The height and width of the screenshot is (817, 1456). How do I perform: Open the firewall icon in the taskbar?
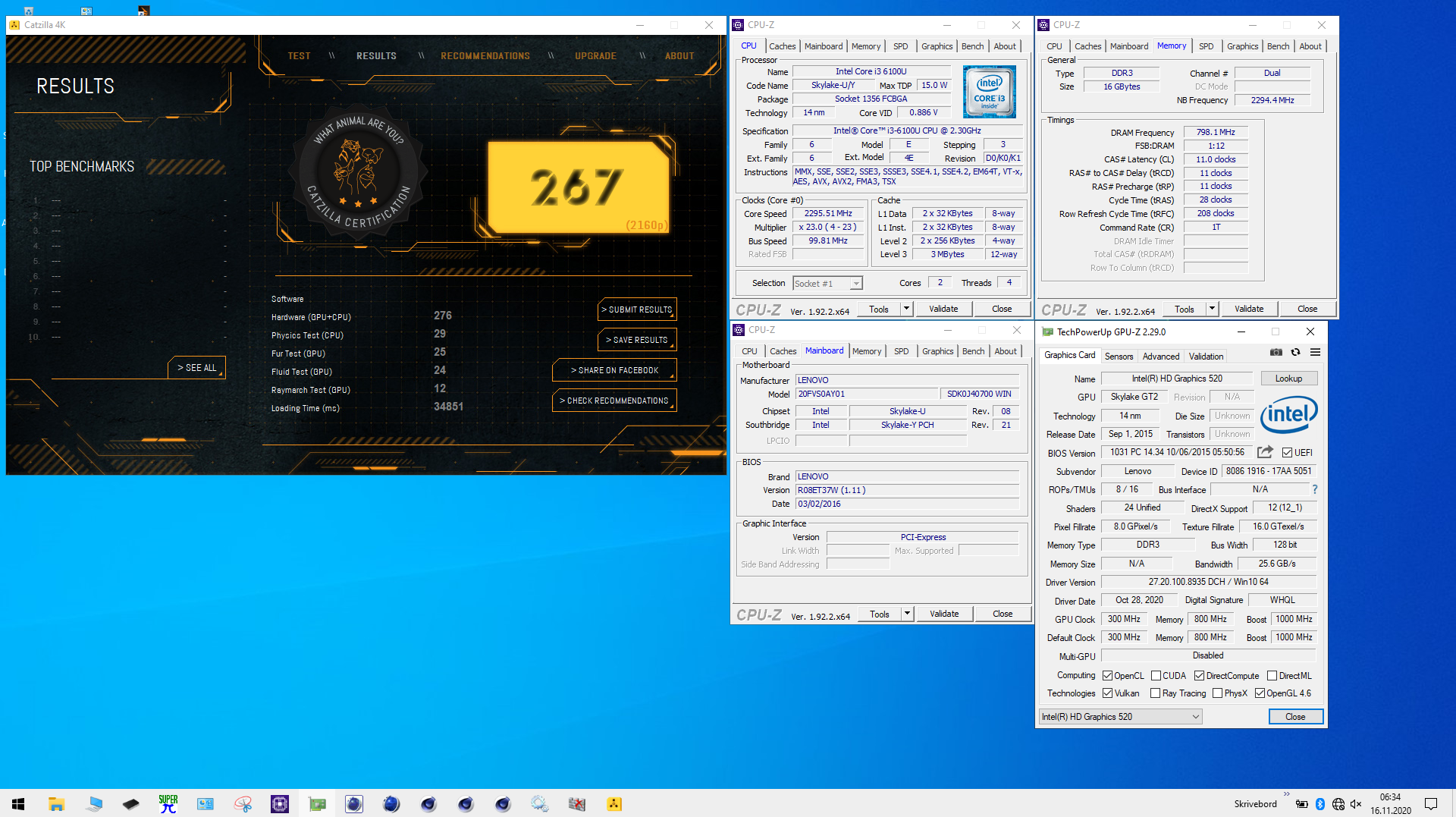tap(577, 803)
